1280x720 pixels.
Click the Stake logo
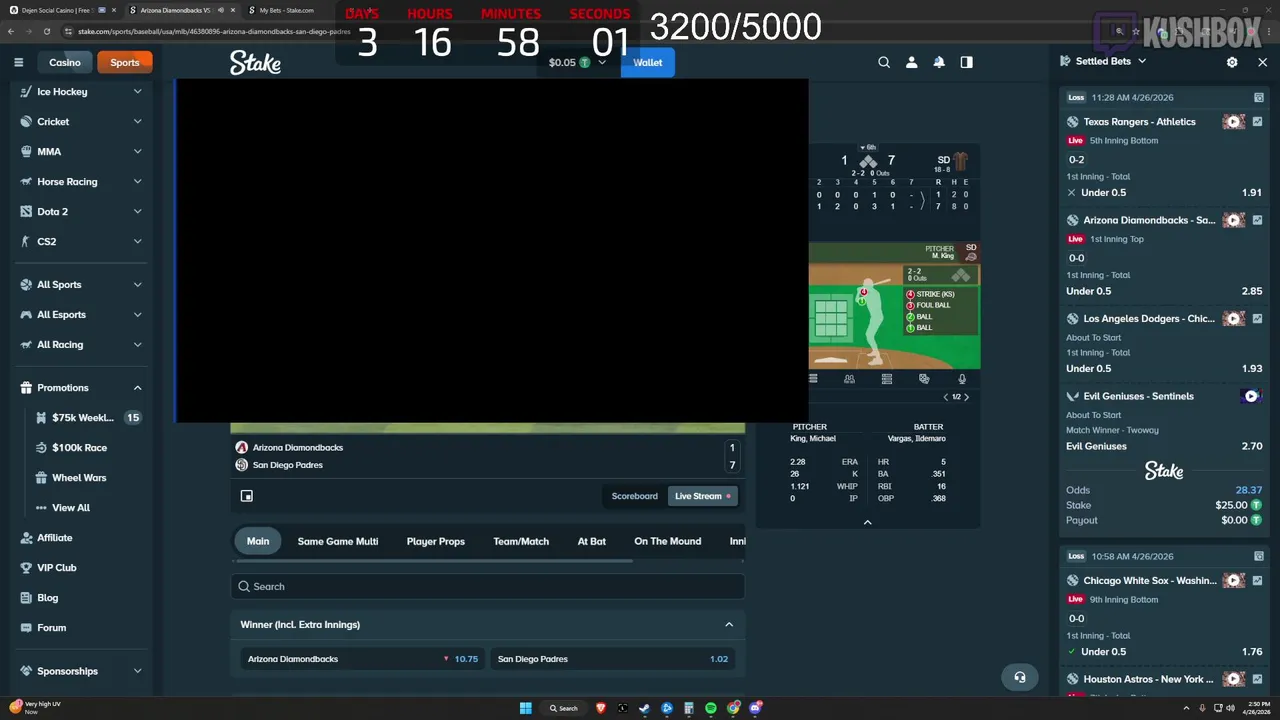point(255,63)
